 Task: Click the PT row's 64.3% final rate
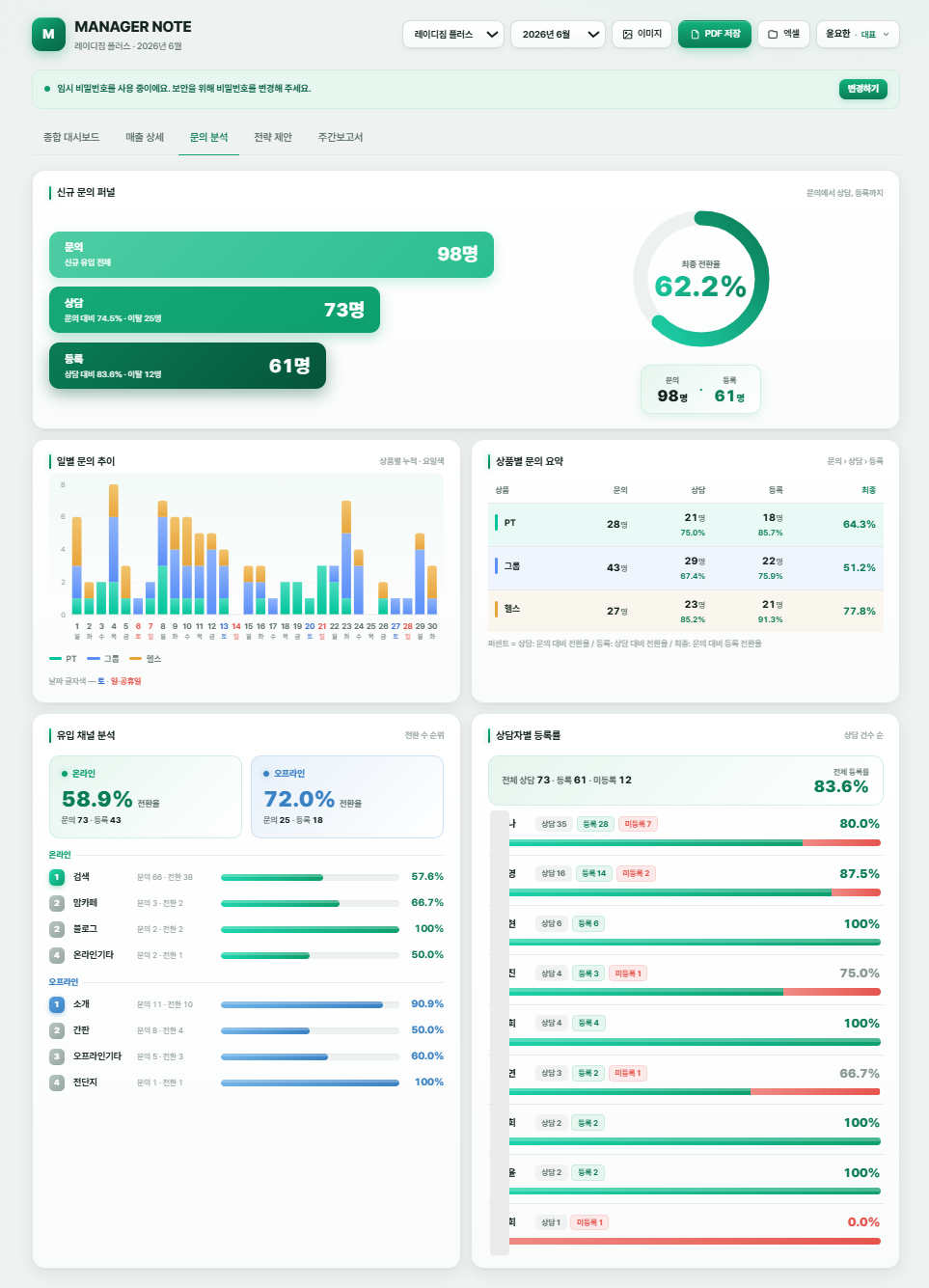point(860,525)
